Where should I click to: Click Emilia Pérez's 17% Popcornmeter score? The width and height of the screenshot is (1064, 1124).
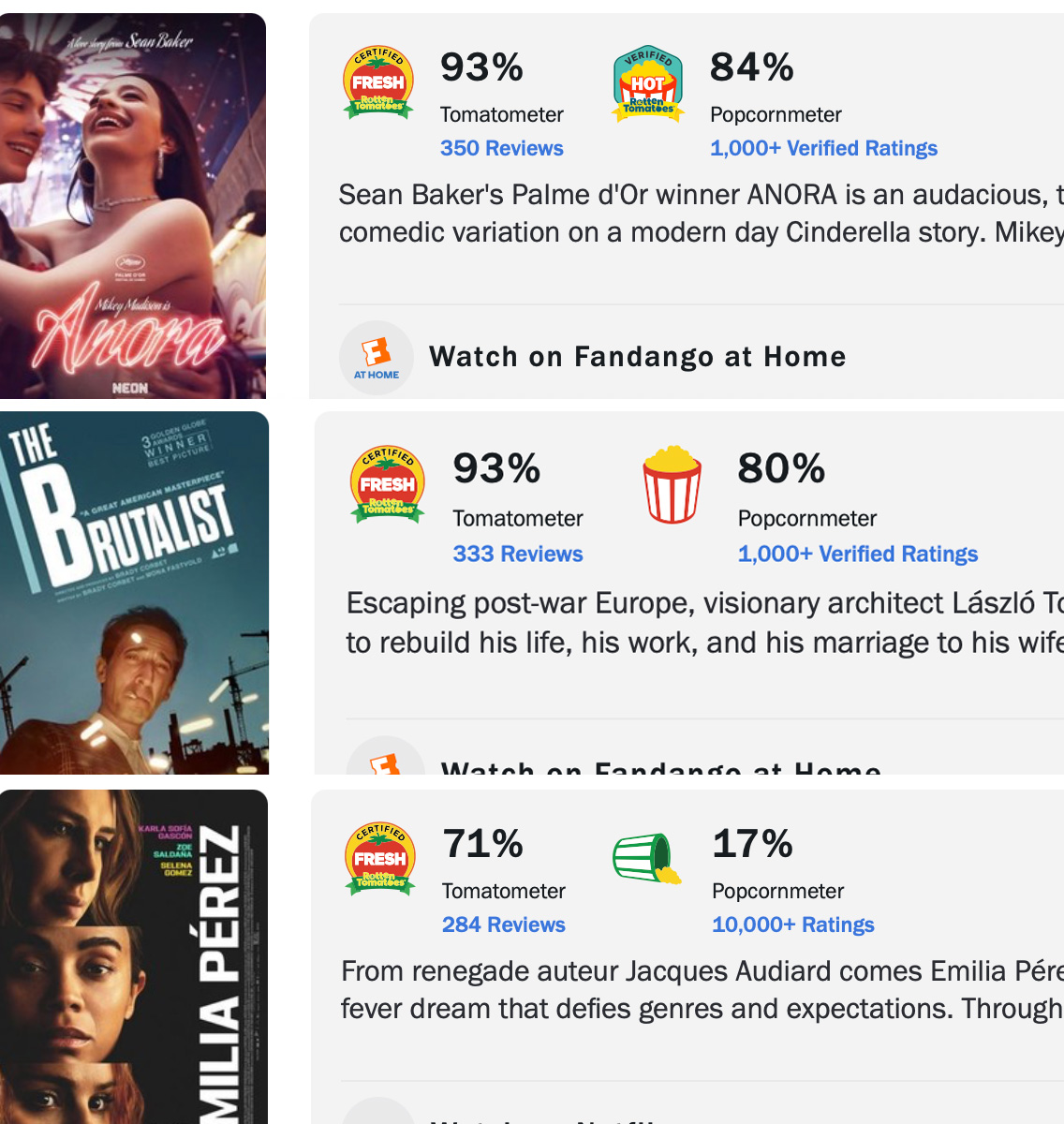click(752, 844)
